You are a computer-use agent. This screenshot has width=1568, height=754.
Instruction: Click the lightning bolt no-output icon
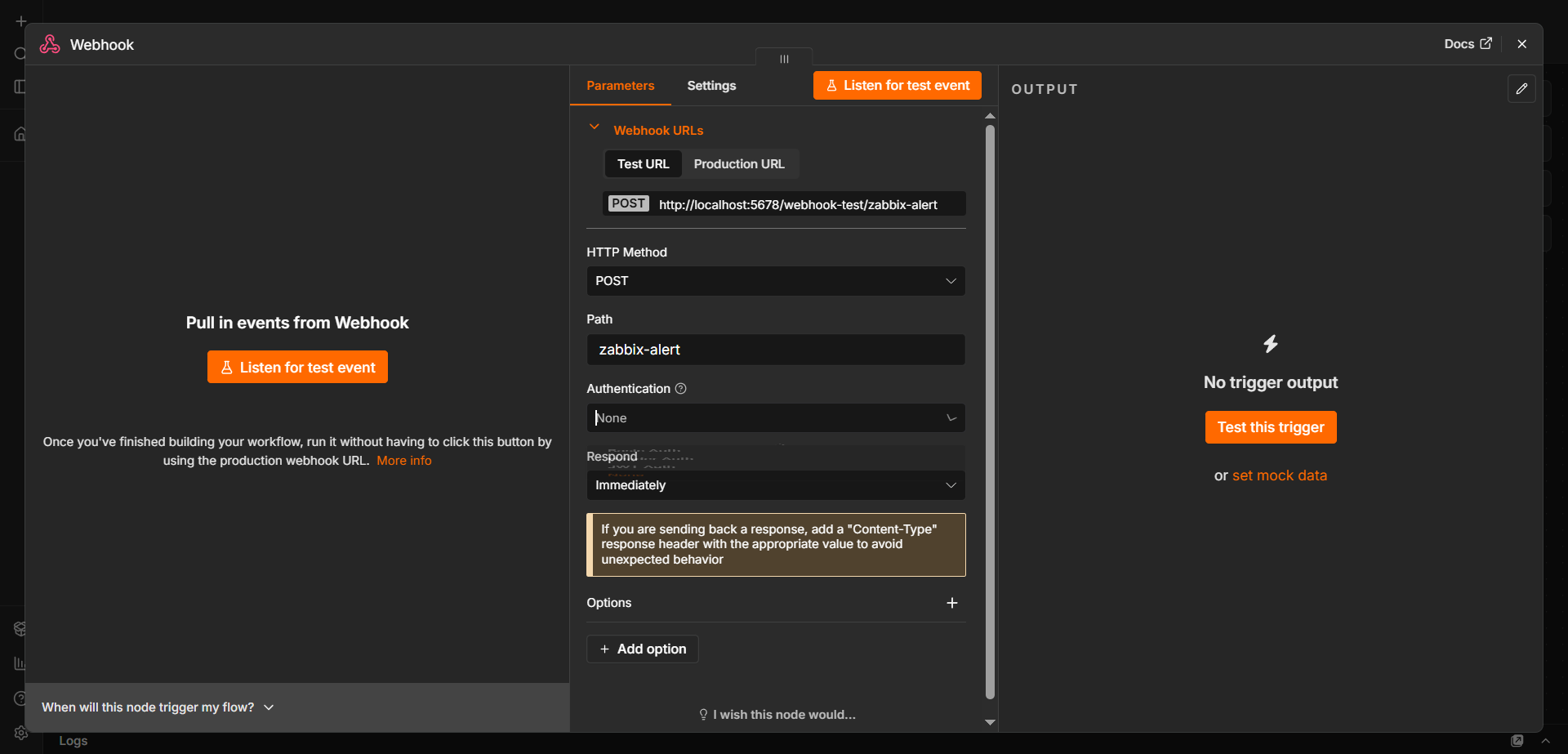pyautogui.click(x=1271, y=344)
